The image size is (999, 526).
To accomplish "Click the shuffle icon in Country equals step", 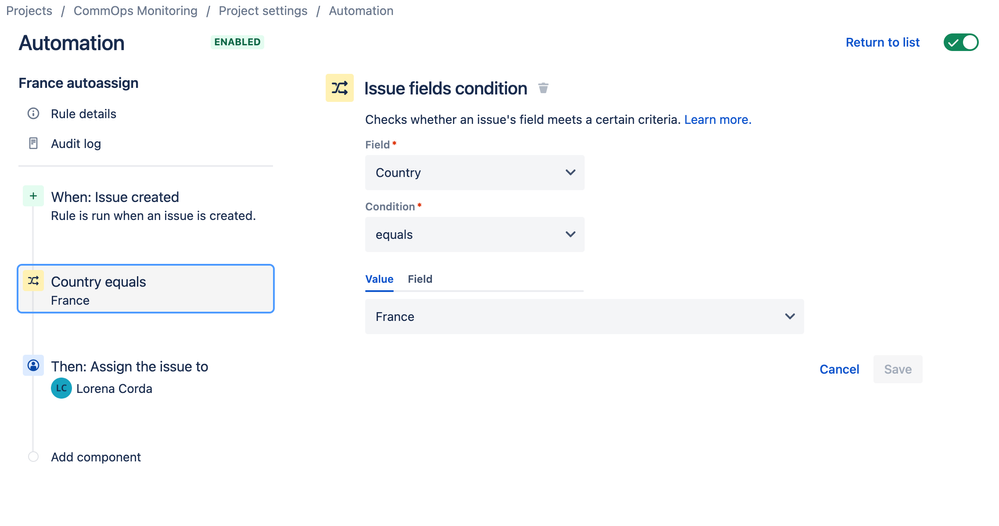I will (33, 281).
